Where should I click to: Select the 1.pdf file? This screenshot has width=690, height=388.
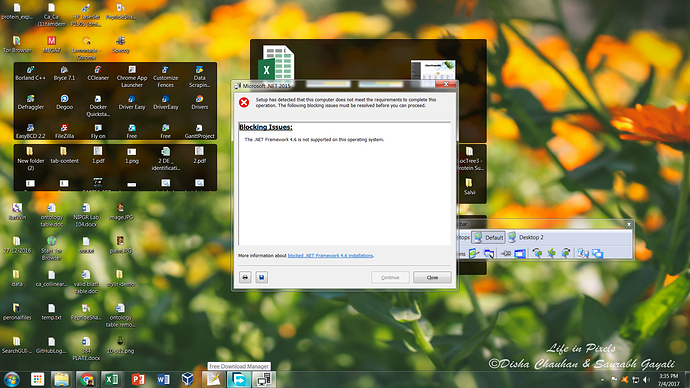[x=98, y=156]
